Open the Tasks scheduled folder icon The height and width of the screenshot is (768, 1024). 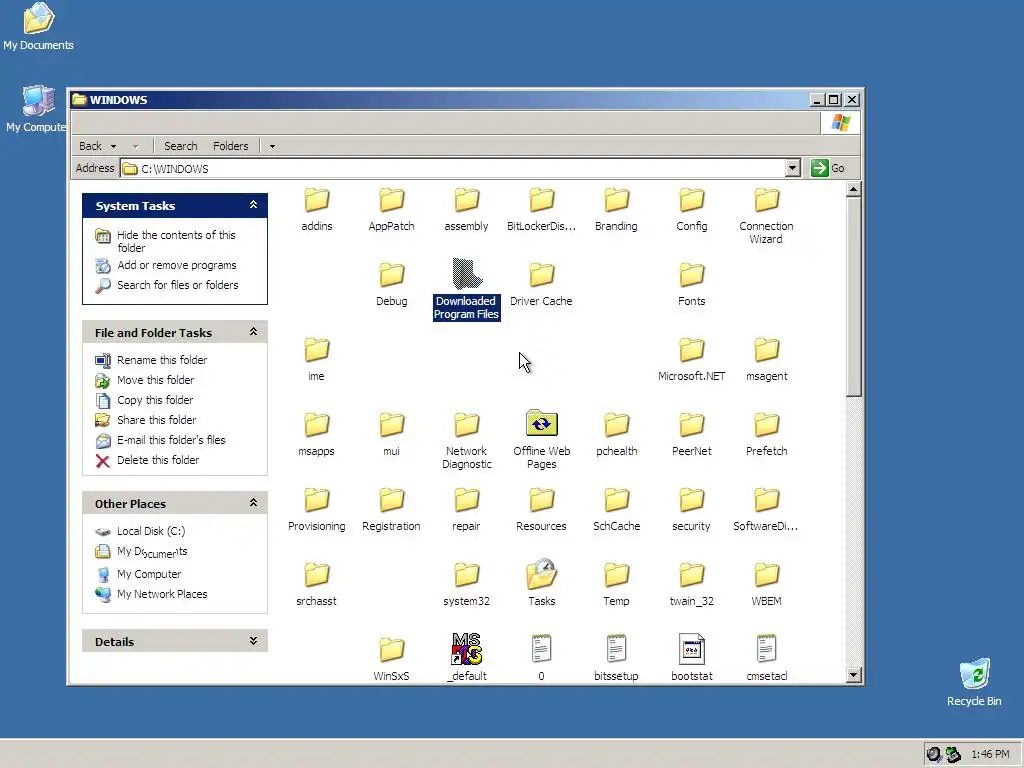[x=541, y=574]
